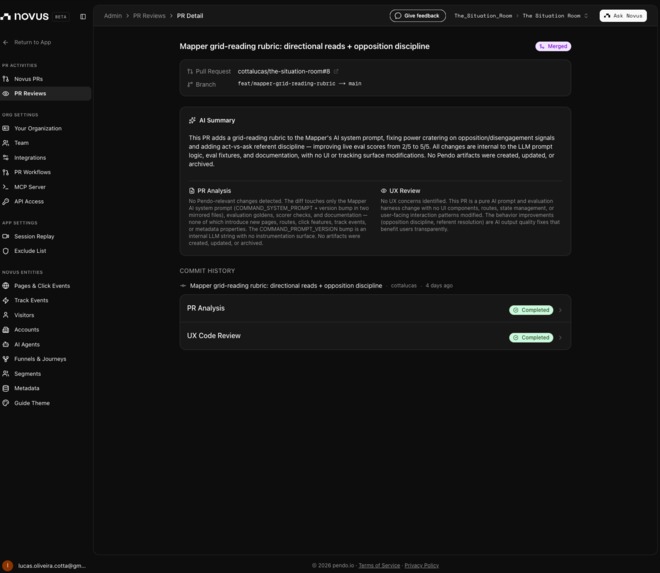Click the feat/mapper-grid-reading-rubric branch name
660x573 pixels.
tap(286, 83)
